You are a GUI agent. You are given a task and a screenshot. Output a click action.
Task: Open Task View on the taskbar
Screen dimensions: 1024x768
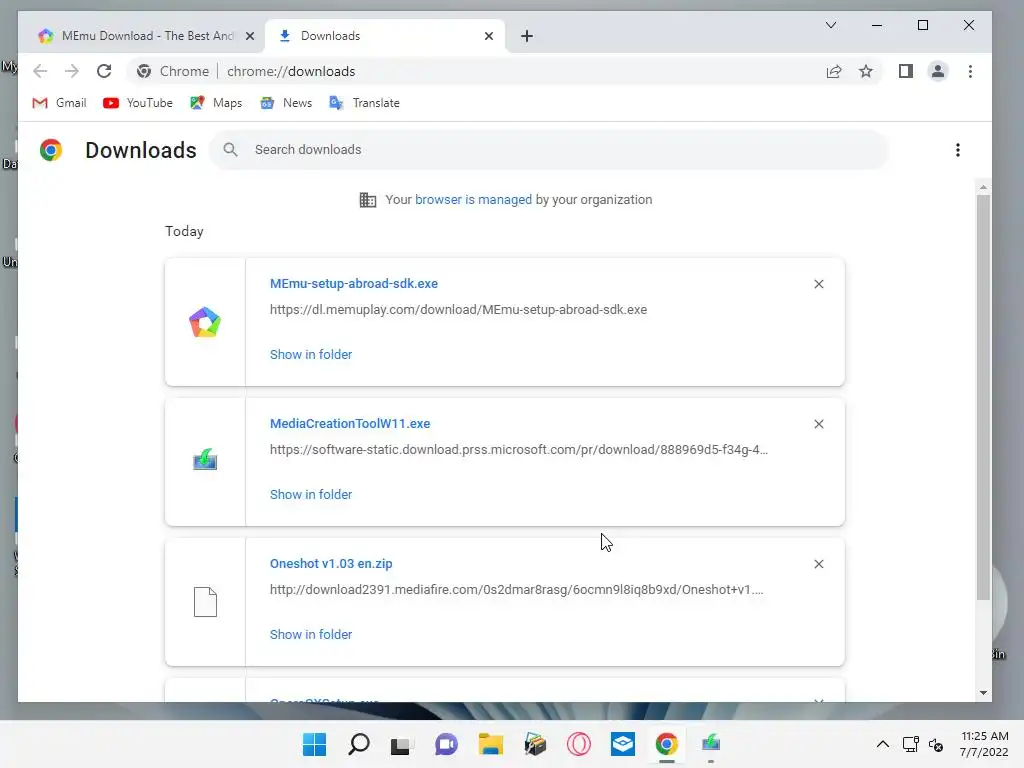coord(401,745)
